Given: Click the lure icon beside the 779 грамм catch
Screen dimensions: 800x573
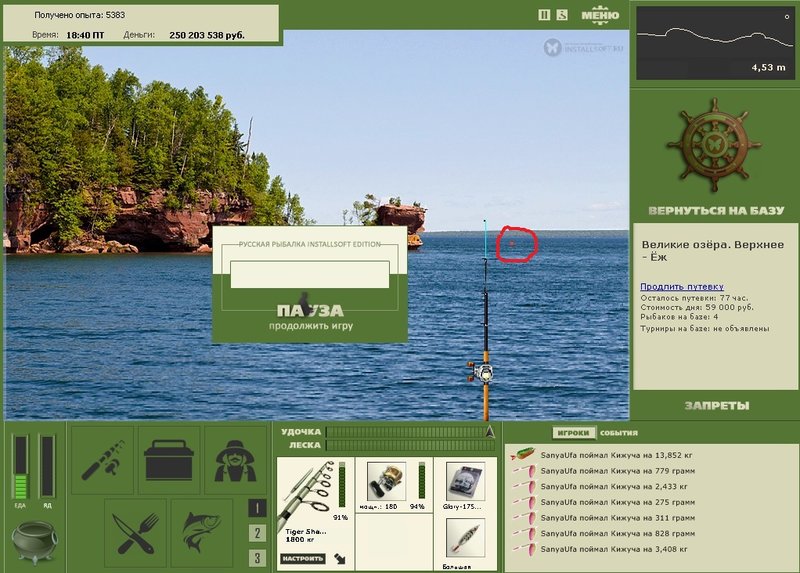Looking at the screenshot, I should pyautogui.click(x=524, y=470).
